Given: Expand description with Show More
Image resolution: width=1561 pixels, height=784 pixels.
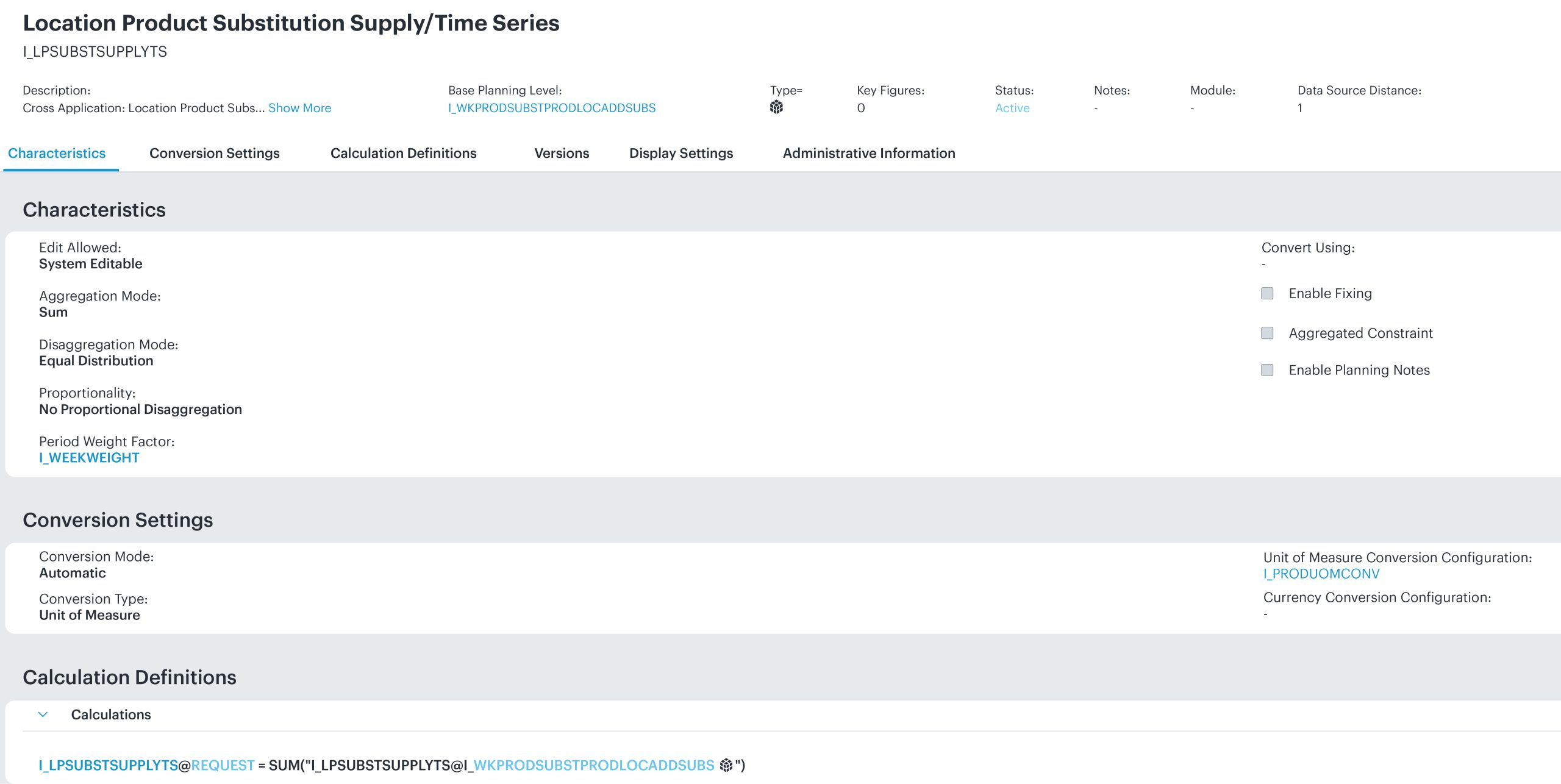Looking at the screenshot, I should 299,108.
